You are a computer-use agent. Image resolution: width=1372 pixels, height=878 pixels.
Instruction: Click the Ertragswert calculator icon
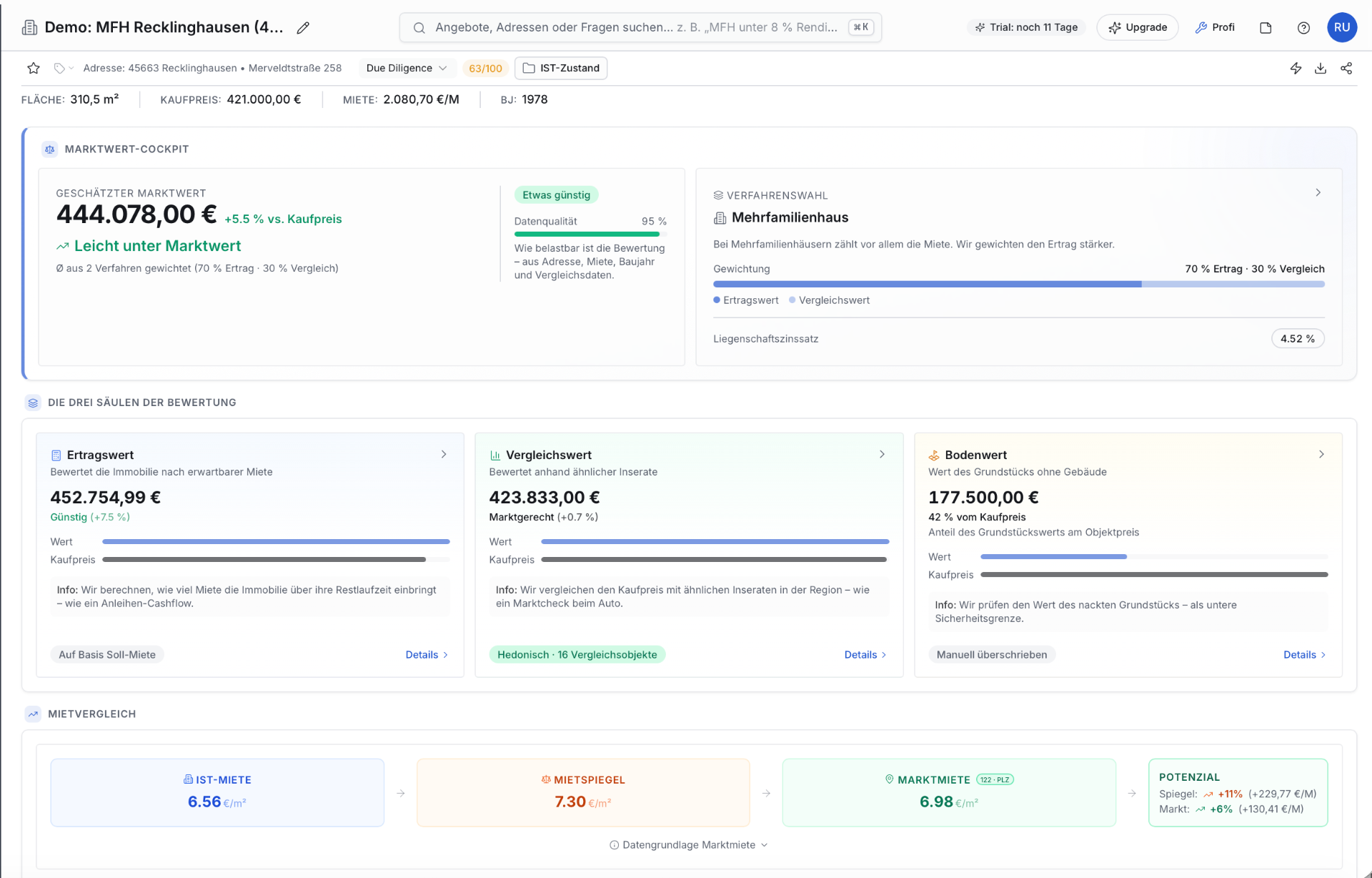click(x=56, y=455)
